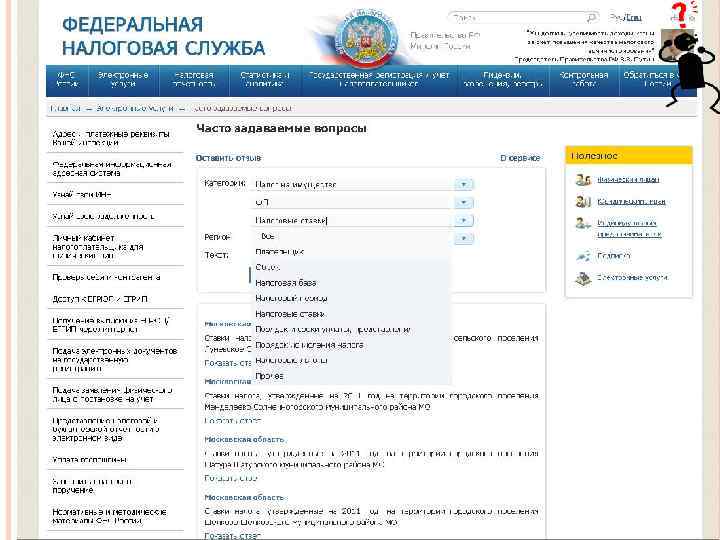Open Представление отчетности в электронном виде
The width and height of the screenshot is (720, 540).
115,429
